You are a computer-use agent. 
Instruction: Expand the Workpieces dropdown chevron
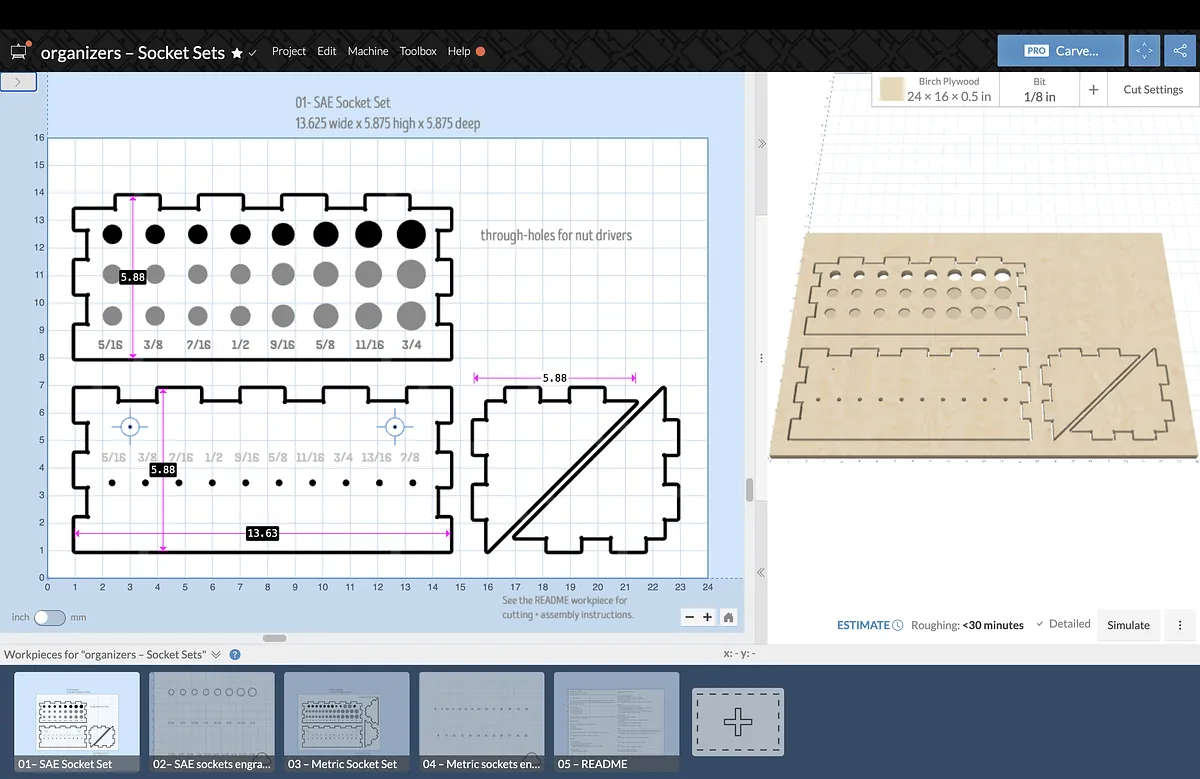pyautogui.click(x=215, y=655)
